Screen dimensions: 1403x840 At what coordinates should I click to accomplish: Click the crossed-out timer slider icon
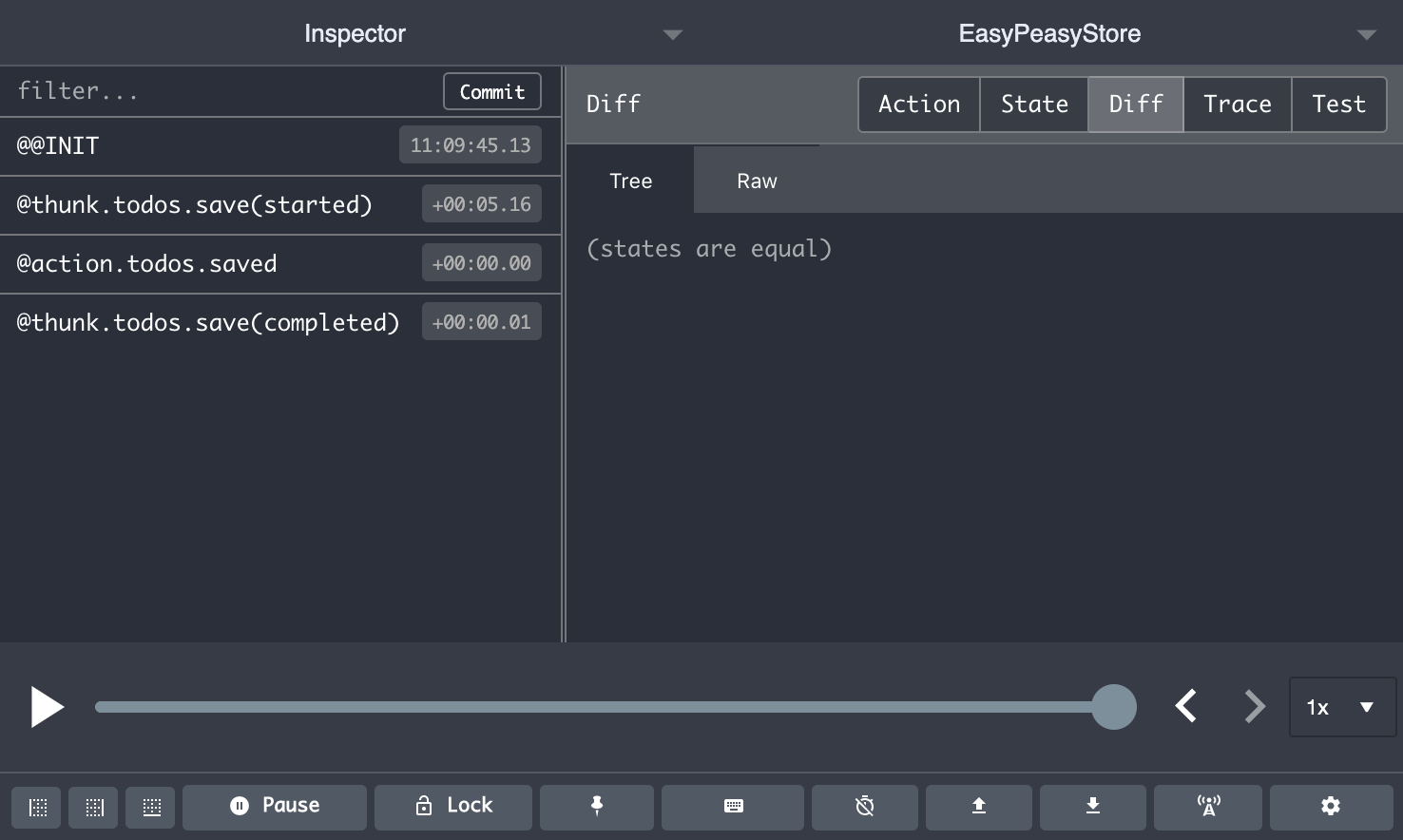tap(865, 807)
